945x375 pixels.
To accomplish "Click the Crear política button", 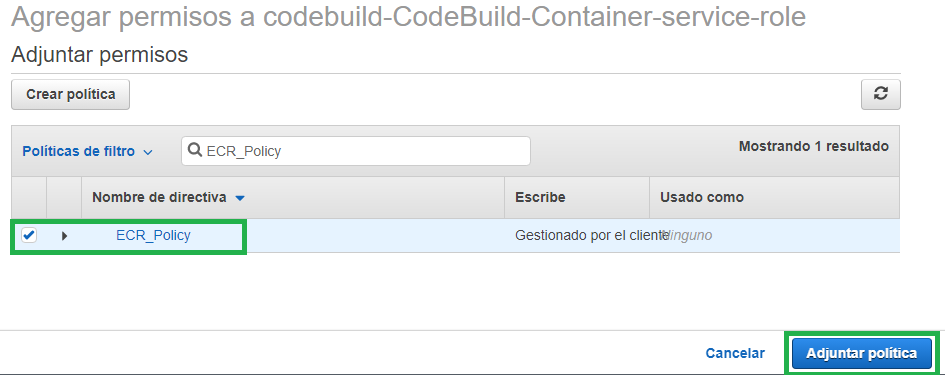I will [x=71, y=95].
